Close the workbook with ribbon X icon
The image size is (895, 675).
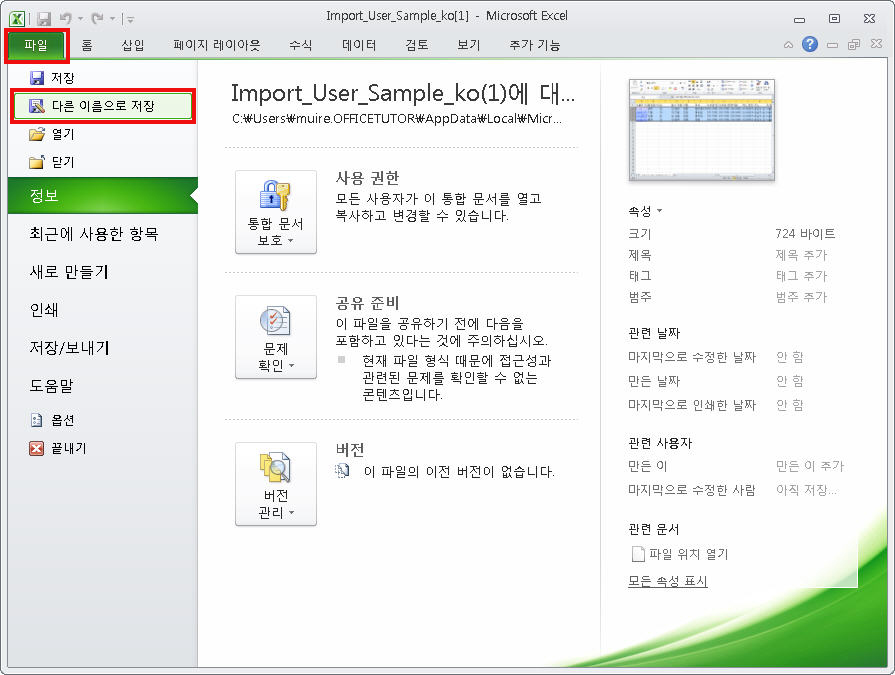coord(876,44)
